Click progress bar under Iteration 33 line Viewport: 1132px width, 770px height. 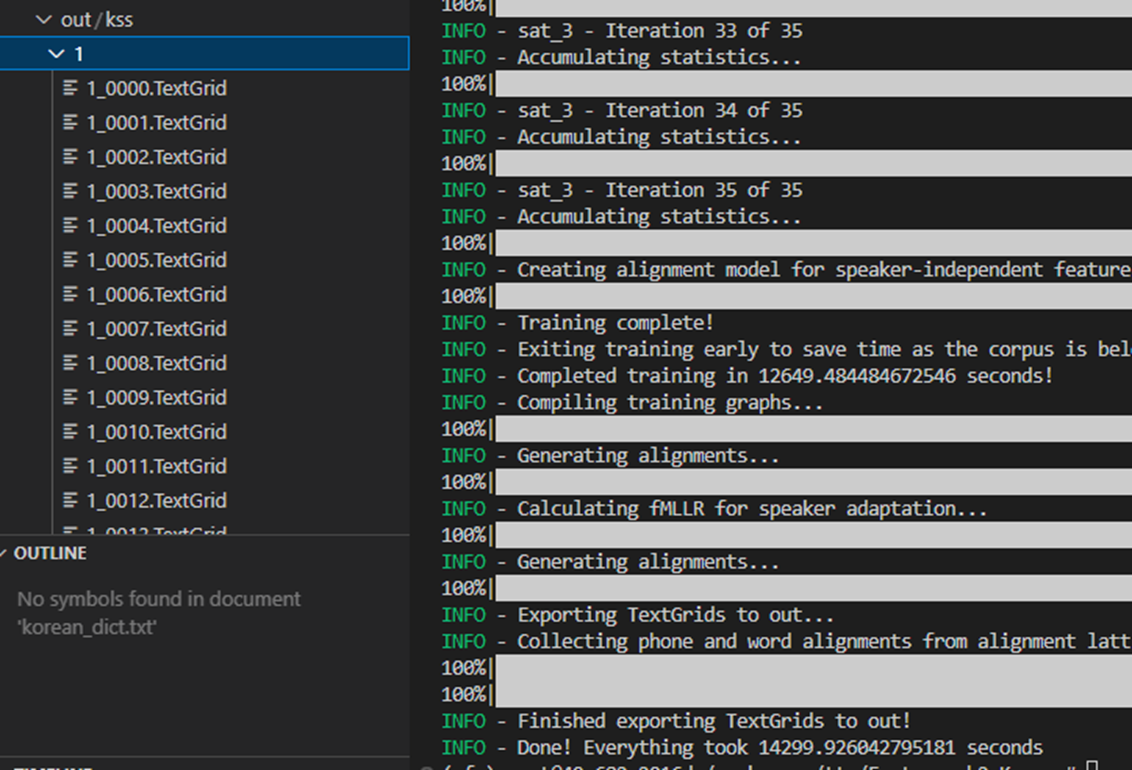[x=814, y=84]
